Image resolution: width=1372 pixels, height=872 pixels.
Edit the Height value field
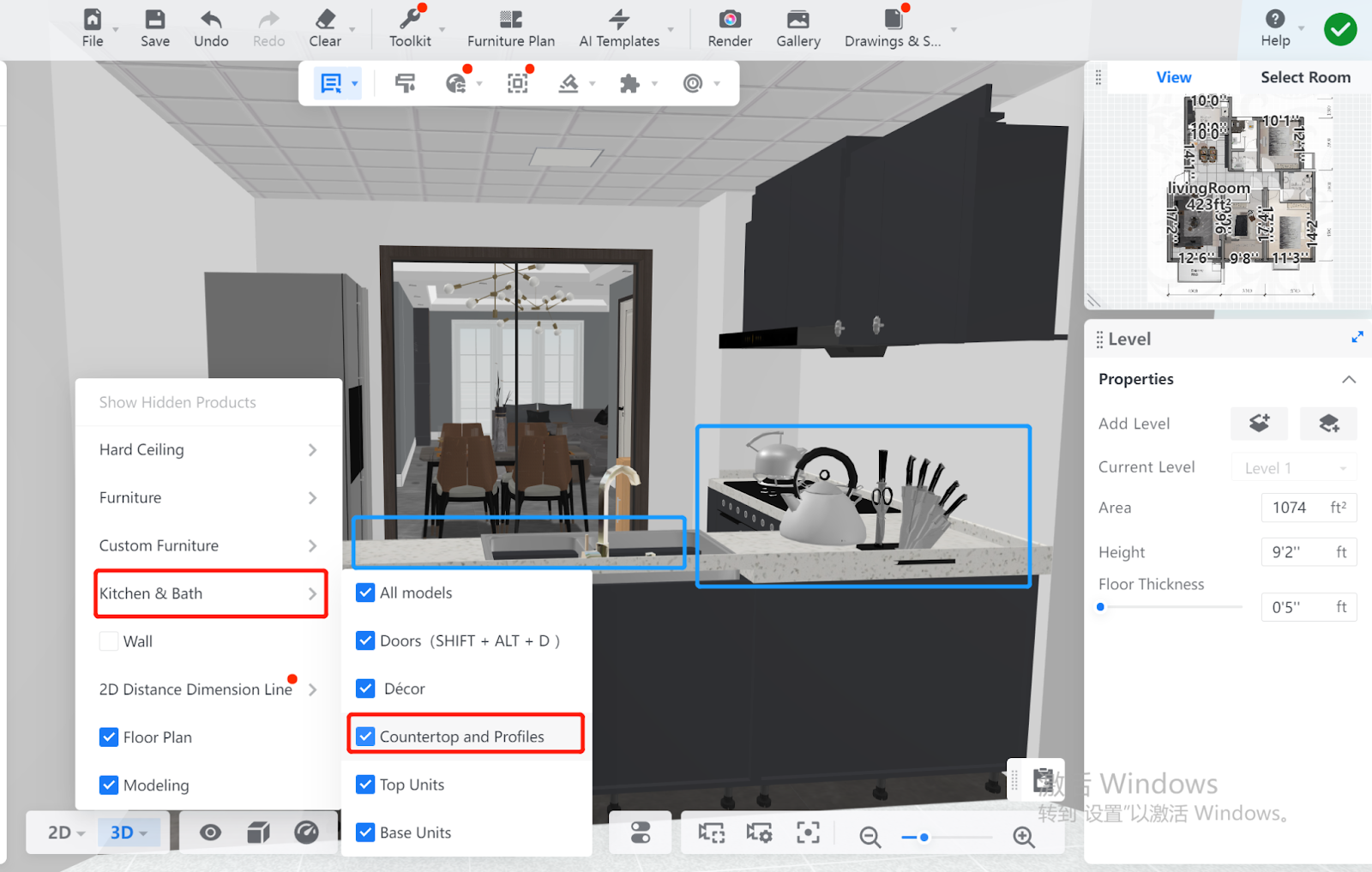[1309, 552]
